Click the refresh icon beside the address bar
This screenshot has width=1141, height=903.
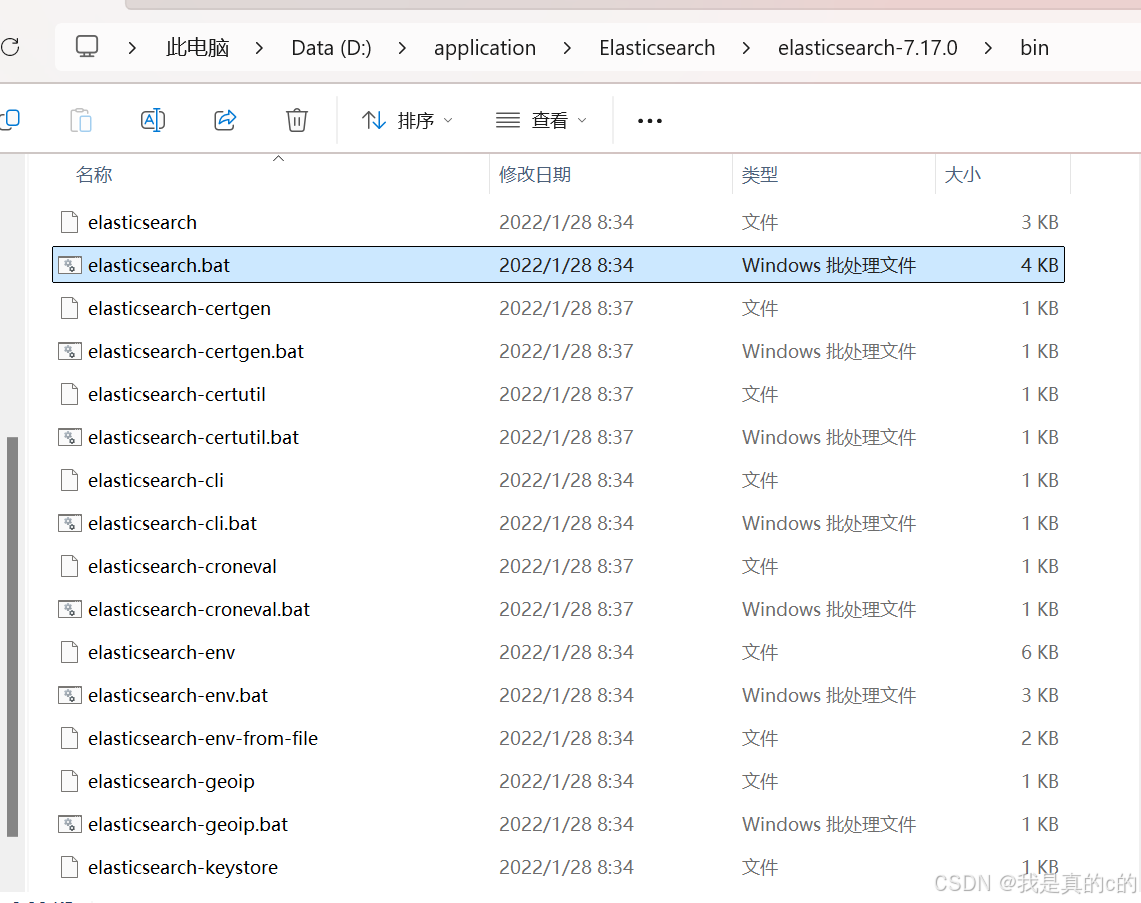[10, 48]
